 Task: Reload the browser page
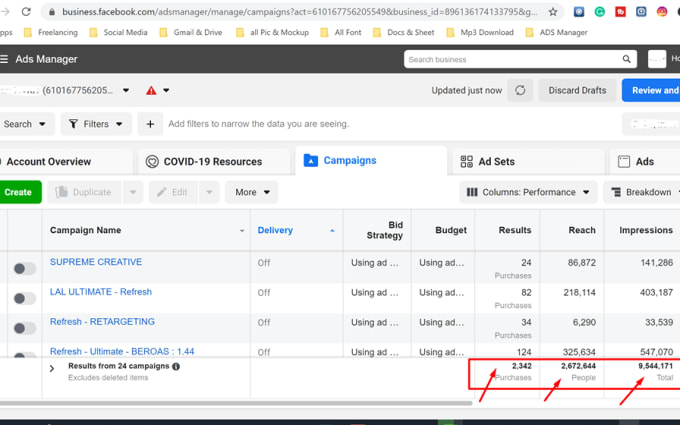pos(26,12)
